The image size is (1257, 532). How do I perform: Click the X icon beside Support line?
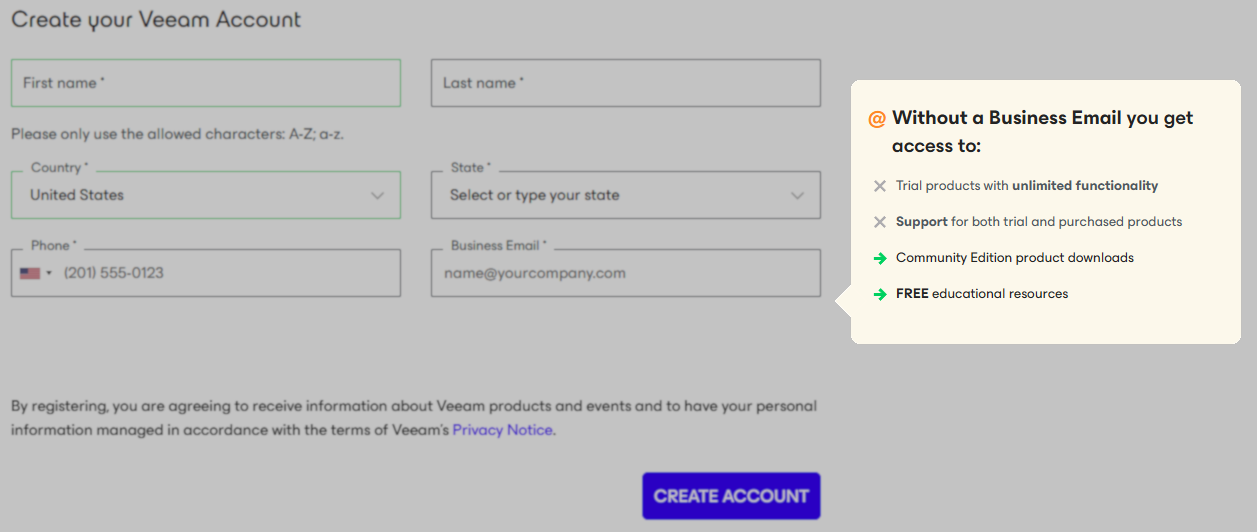880,222
